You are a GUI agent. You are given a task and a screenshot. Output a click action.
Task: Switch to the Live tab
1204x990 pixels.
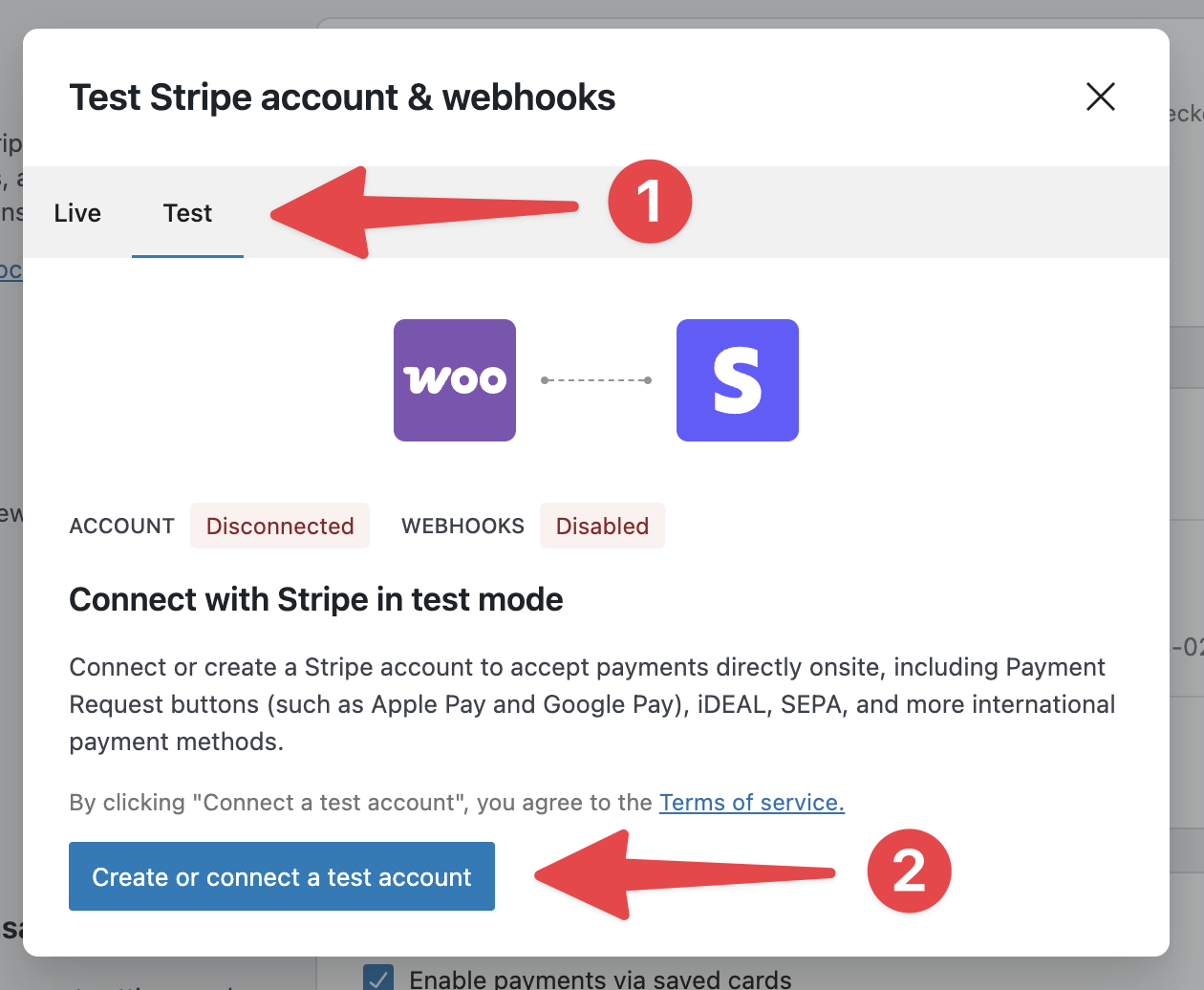coord(77,213)
